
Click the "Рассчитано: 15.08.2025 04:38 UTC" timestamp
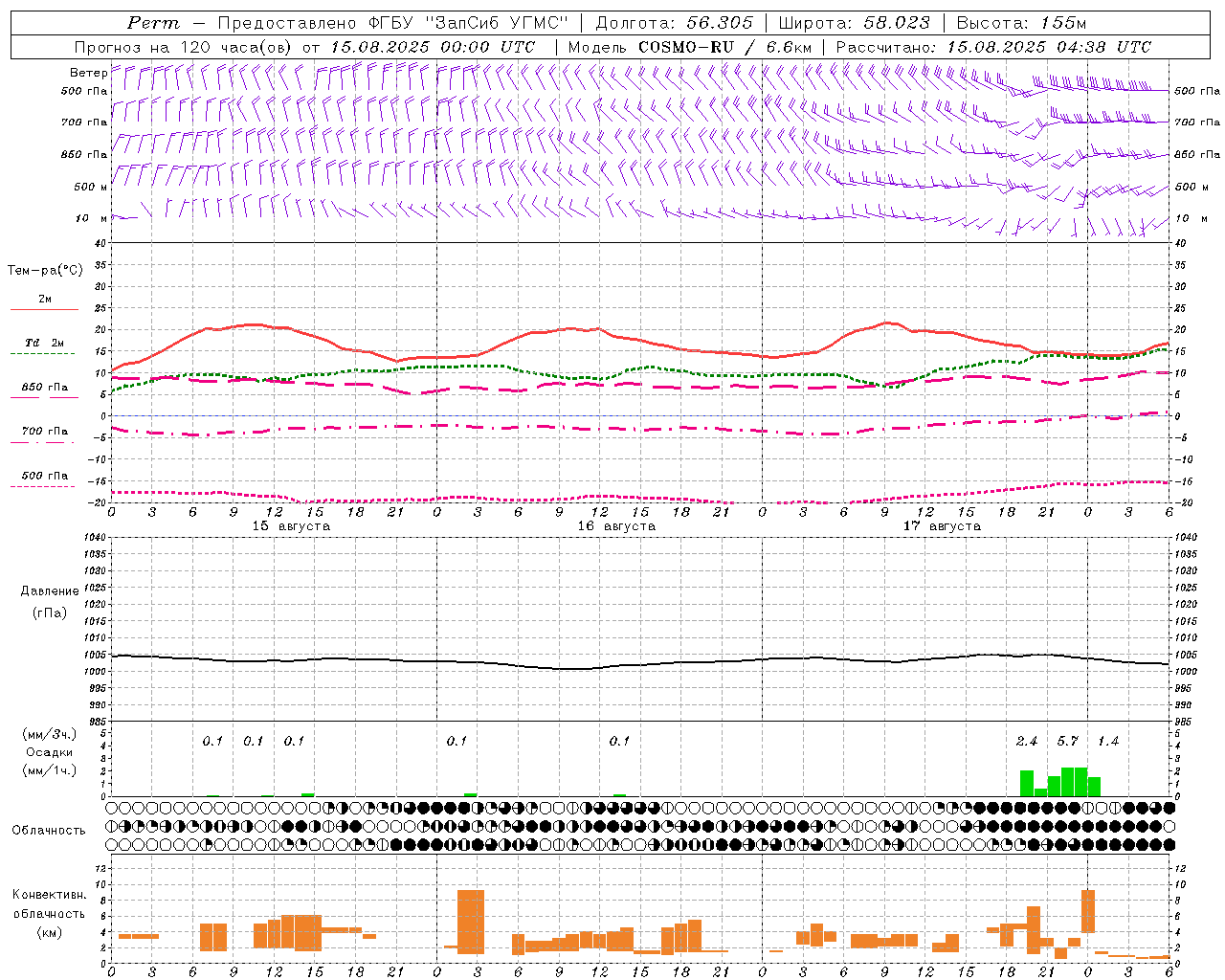click(x=993, y=47)
